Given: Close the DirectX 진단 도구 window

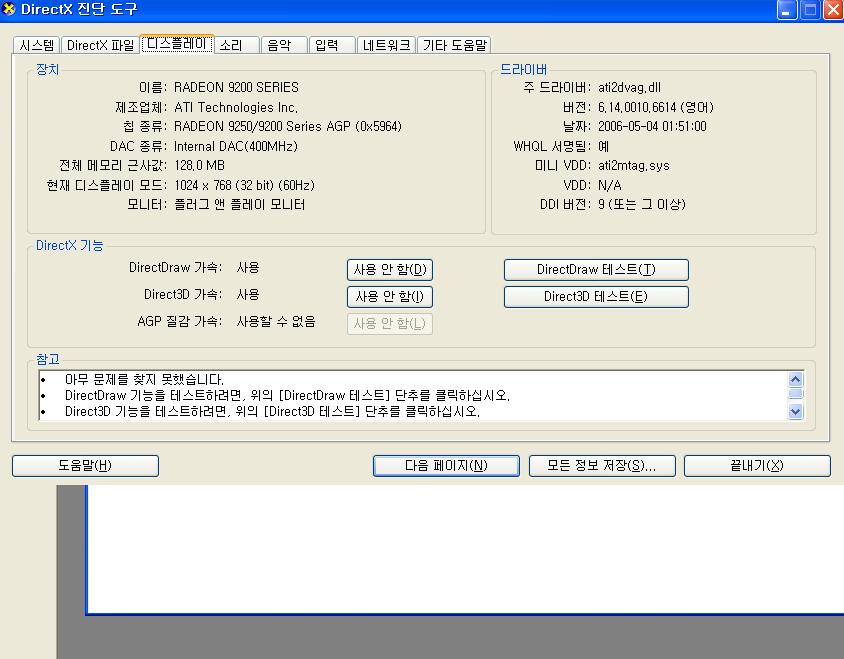Looking at the screenshot, I should [833, 10].
